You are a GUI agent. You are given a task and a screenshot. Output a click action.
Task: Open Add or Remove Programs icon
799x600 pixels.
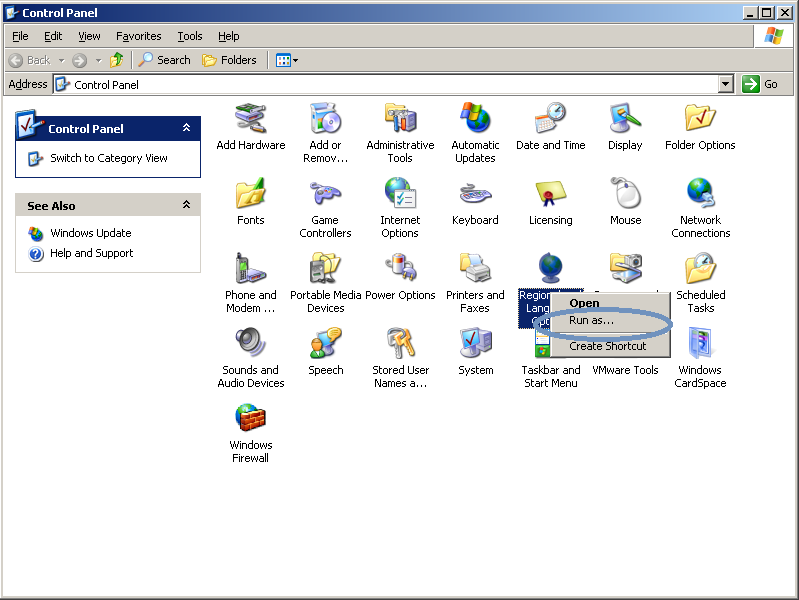pyautogui.click(x=325, y=118)
